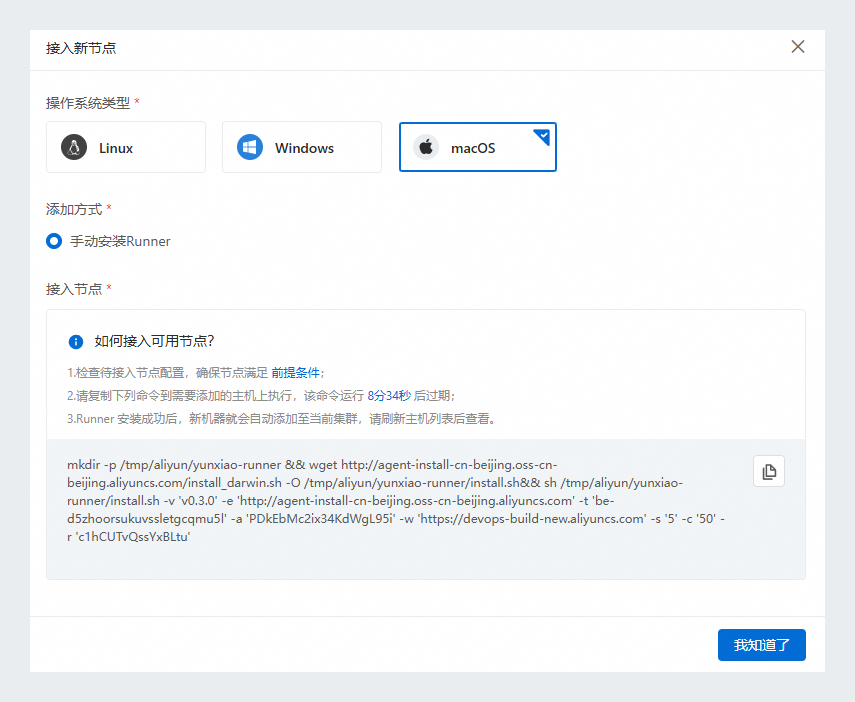
Task: Click the 接入新节点 dialog title
Action: [81, 48]
